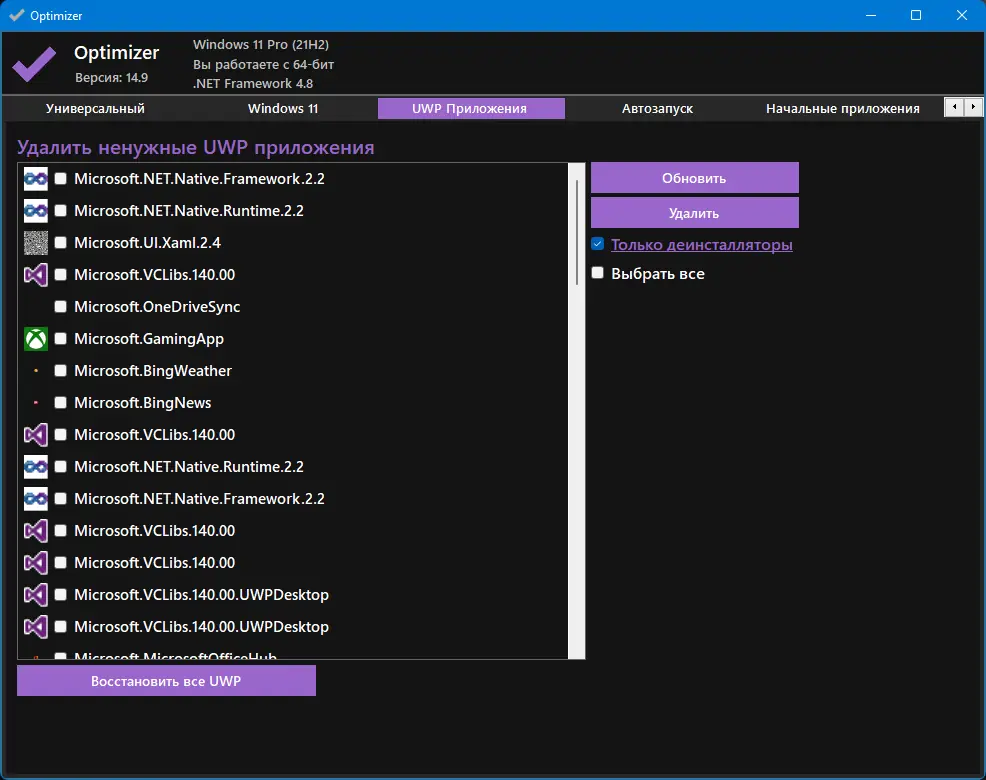Tick the Microsoft.GamingApp checkbox
The width and height of the screenshot is (986, 780).
[60, 338]
